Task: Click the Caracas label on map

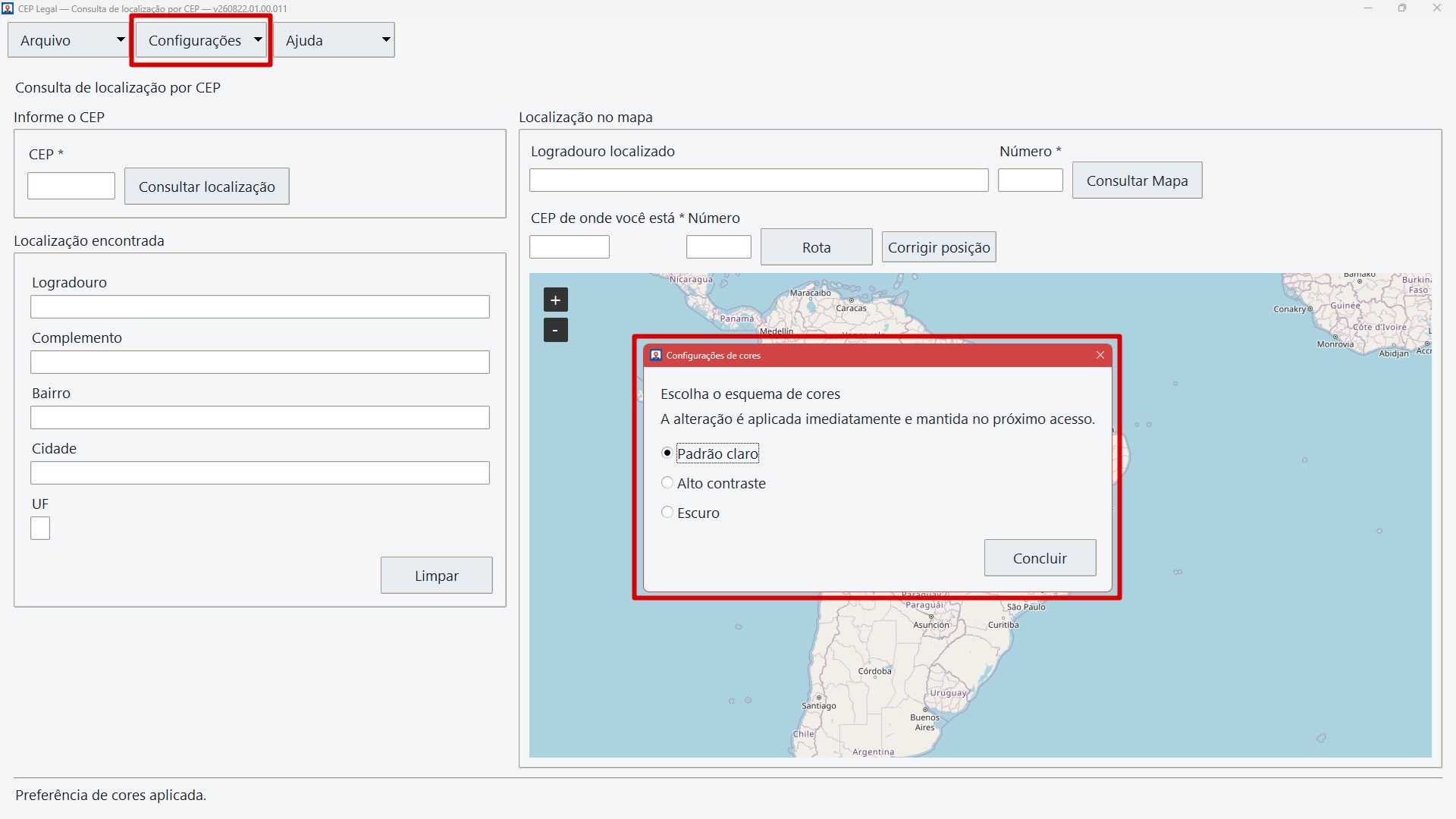Action: (851, 308)
